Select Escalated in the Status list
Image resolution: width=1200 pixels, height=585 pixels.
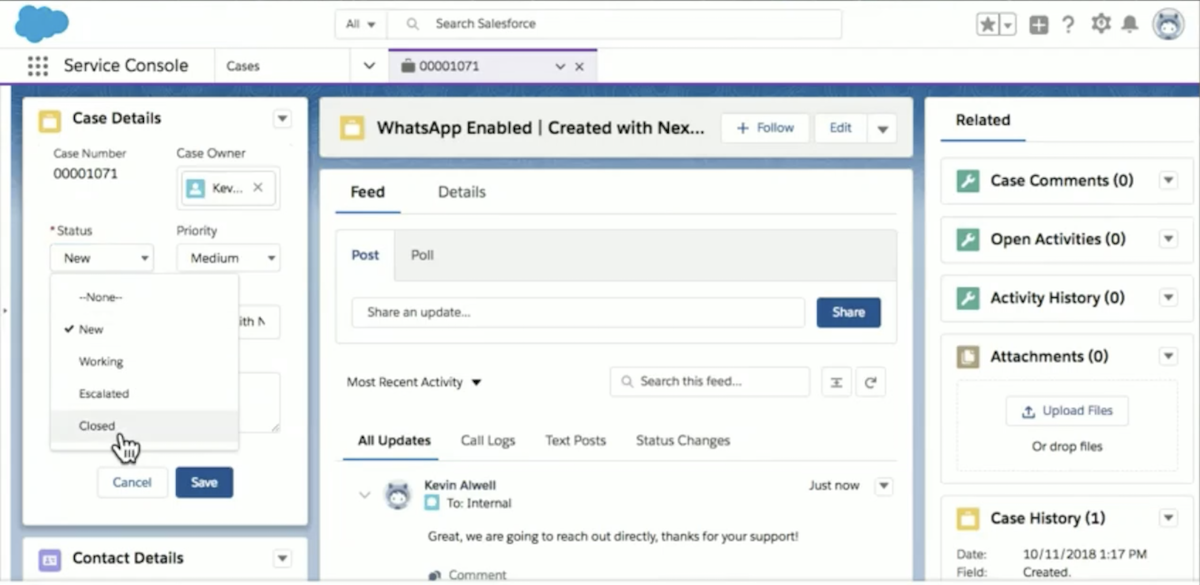click(x=145, y=393)
